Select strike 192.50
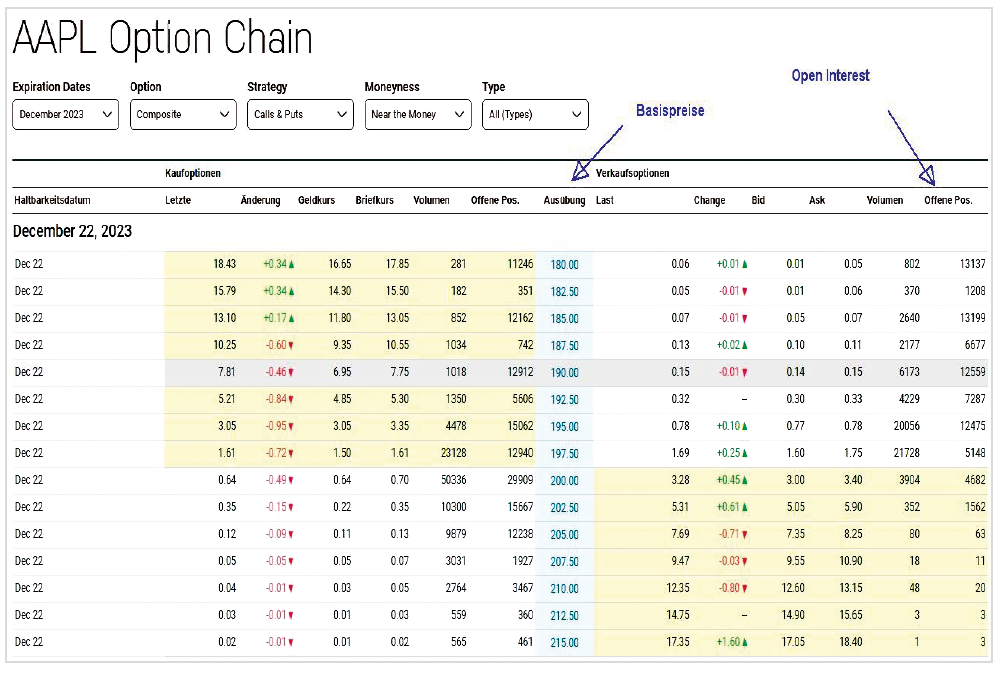1006x674 pixels. pyautogui.click(x=564, y=399)
